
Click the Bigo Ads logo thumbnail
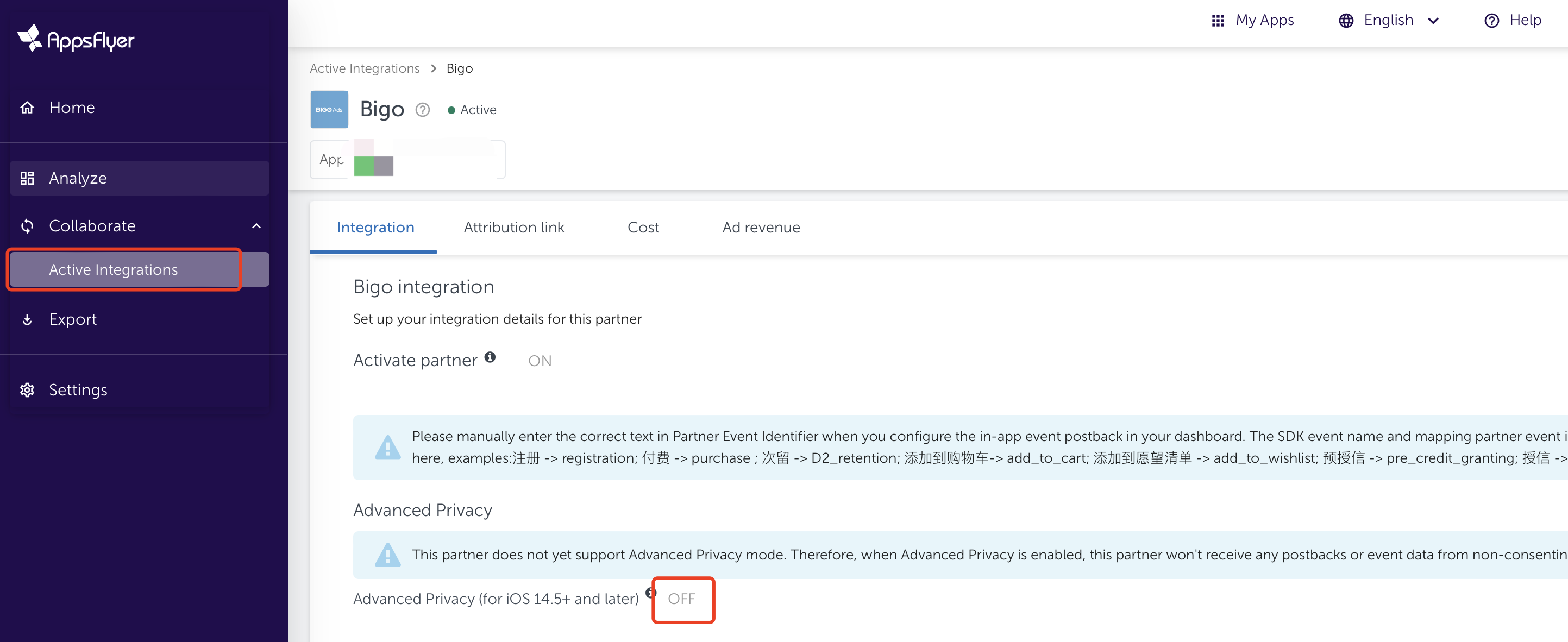[x=329, y=110]
